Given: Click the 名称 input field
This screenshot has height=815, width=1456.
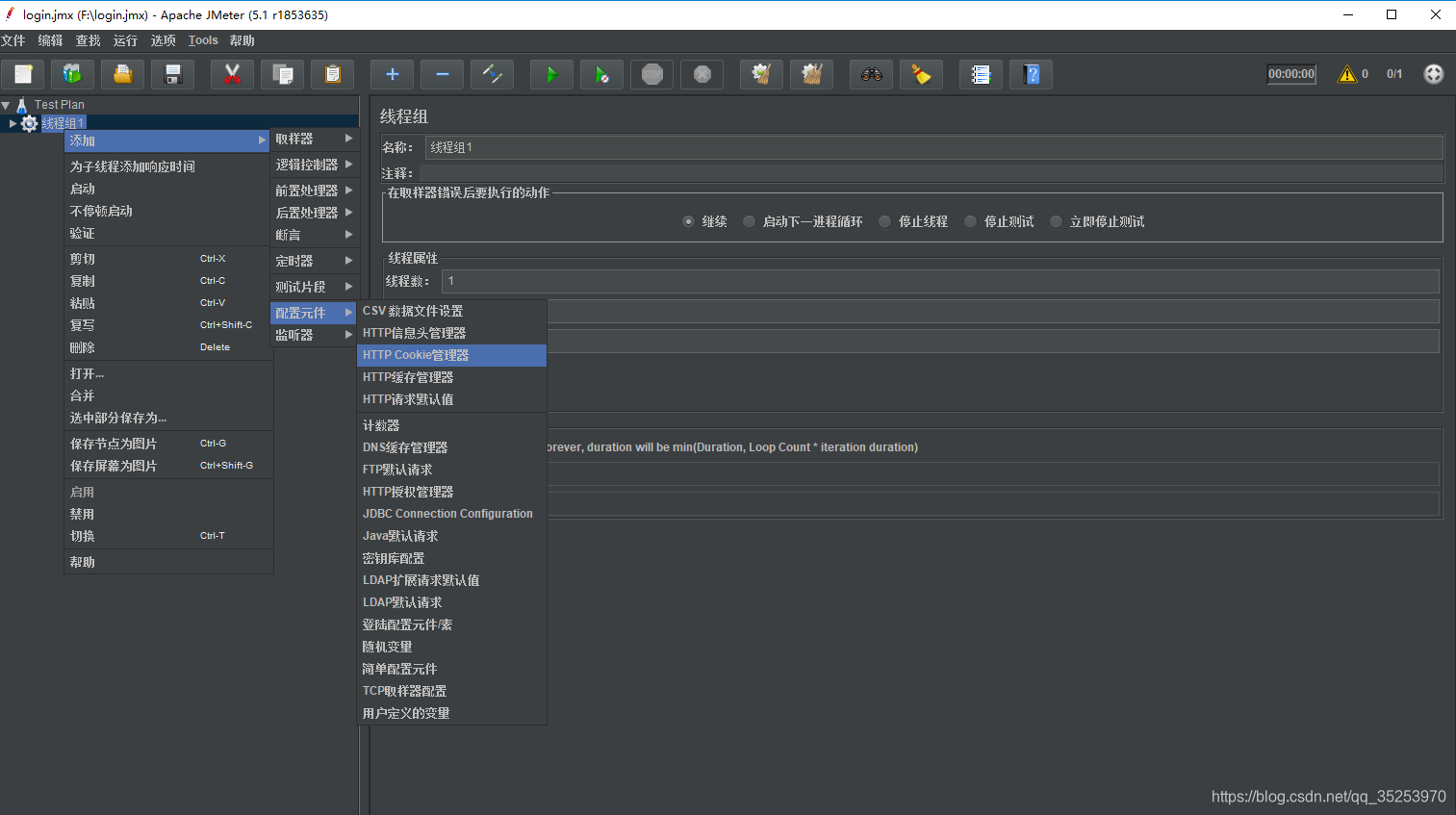Looking at the screenshot, I should coord(933,147).
